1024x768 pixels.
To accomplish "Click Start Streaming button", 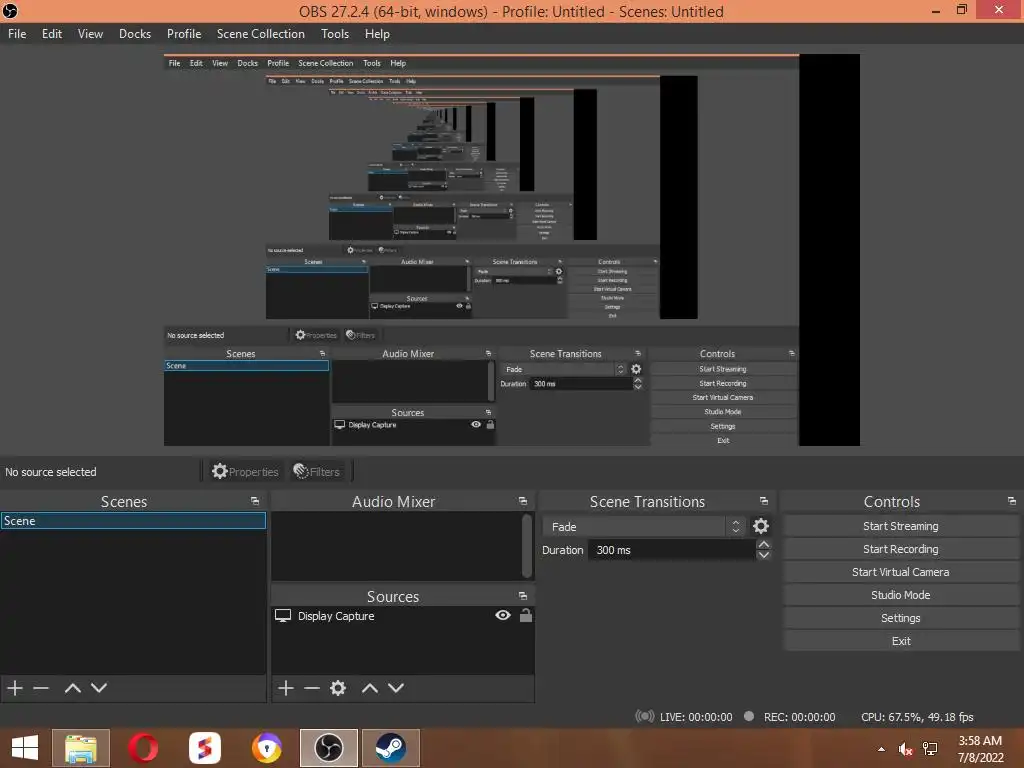I will coord(901,526).
